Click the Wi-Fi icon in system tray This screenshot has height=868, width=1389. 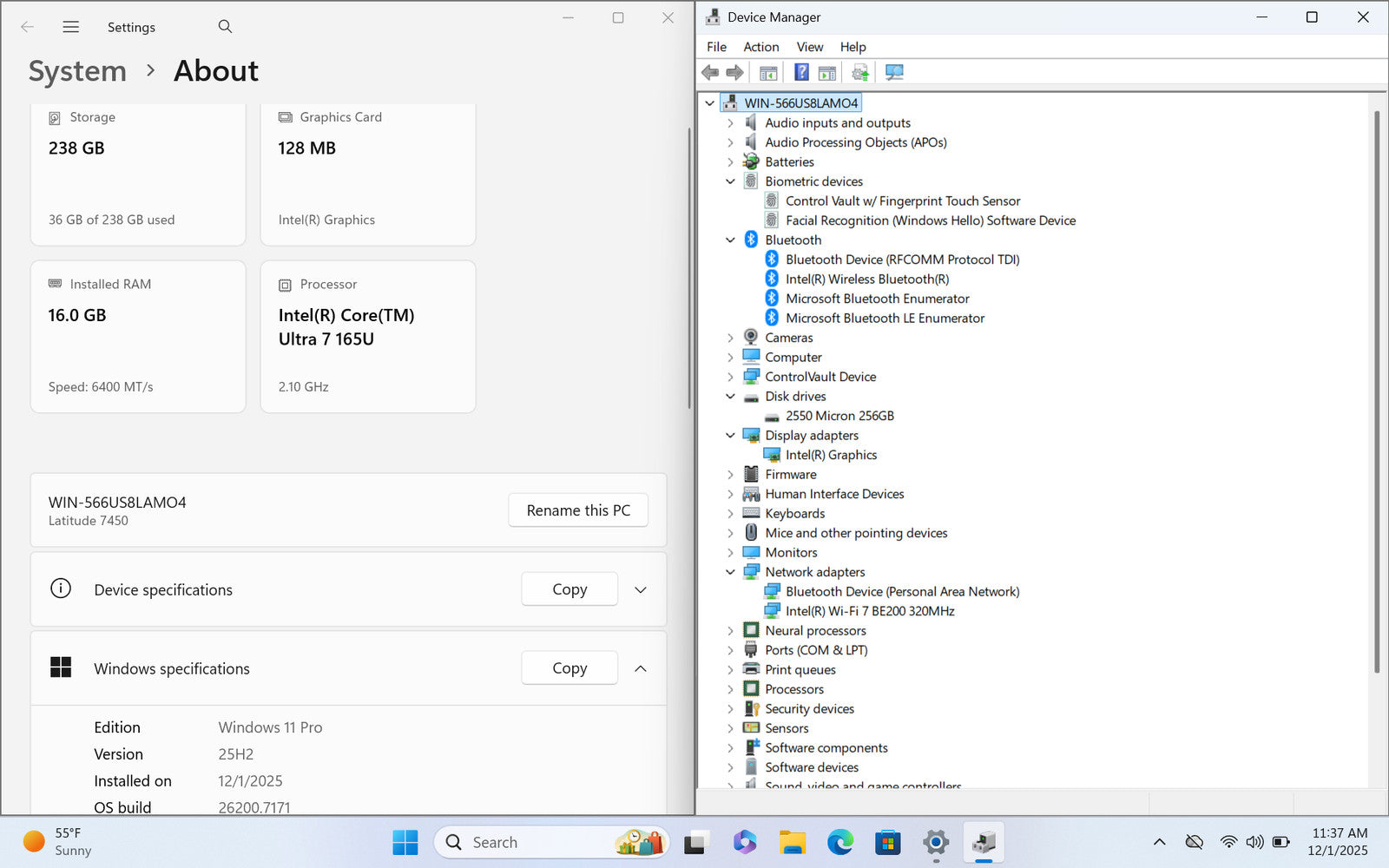pyautogui.click(x=1228, y=842)
